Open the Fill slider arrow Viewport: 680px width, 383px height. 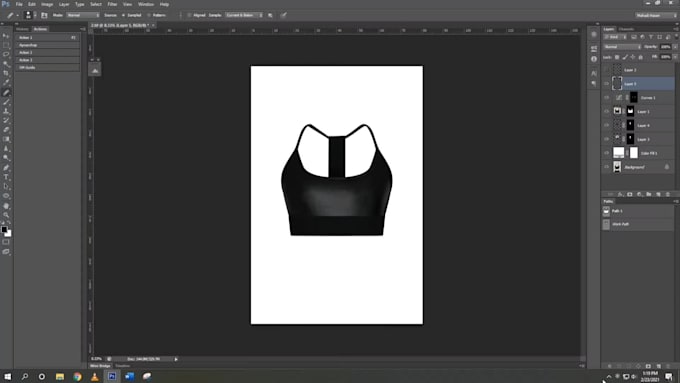[675, 57]
